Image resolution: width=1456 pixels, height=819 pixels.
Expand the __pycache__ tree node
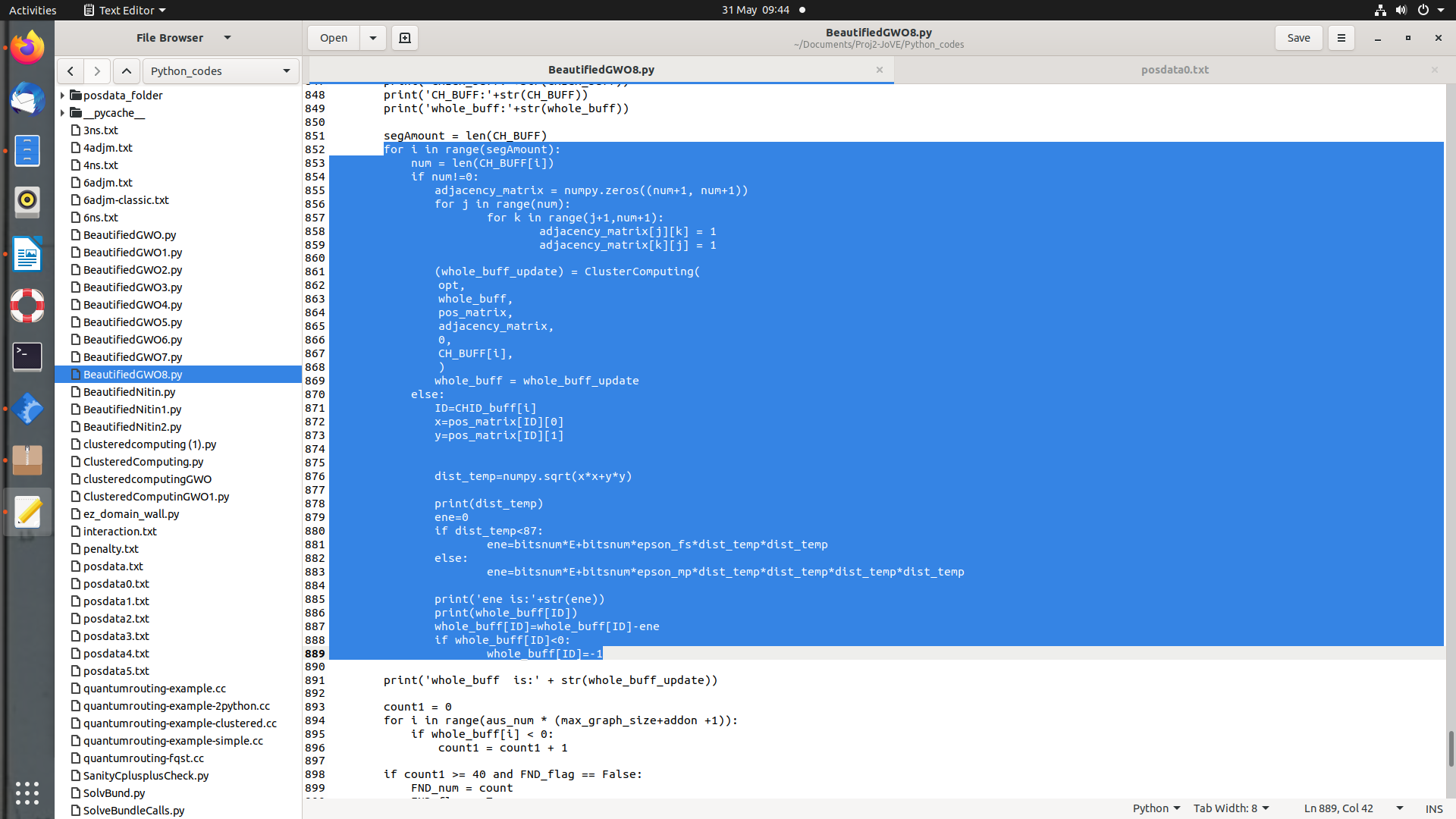tap(62, 113)
